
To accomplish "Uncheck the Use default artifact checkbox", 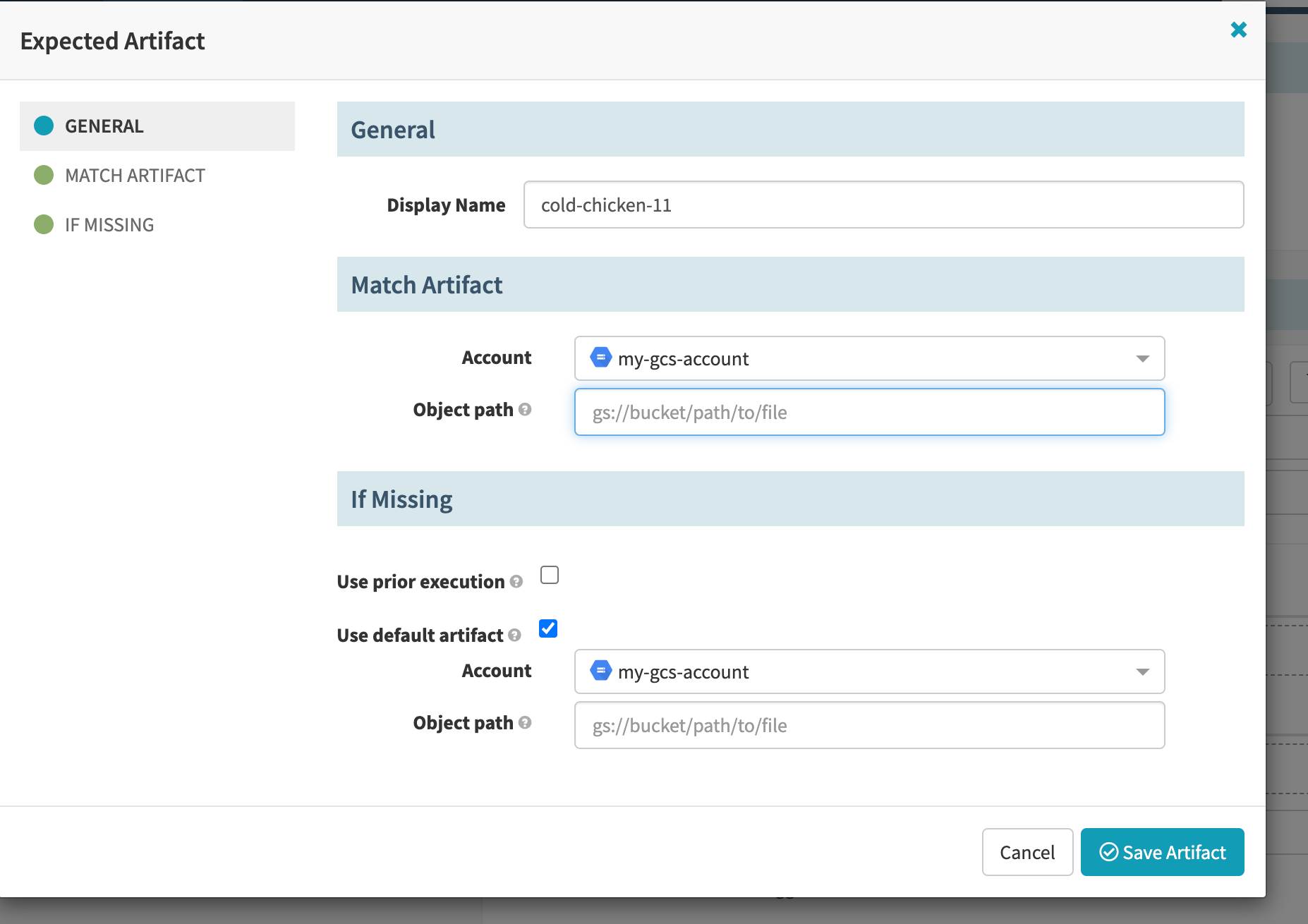I will coord(548,628).
